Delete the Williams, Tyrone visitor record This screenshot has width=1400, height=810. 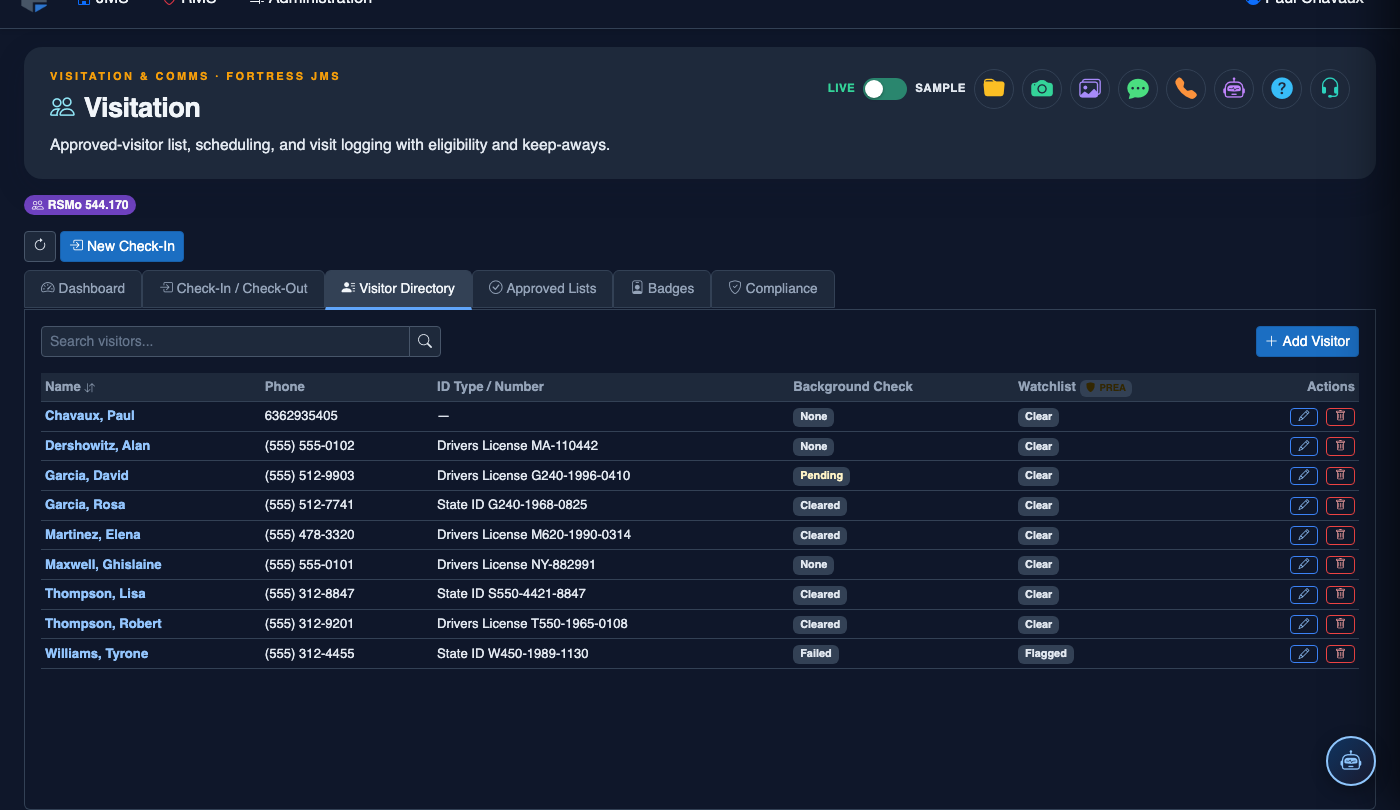1340,654
